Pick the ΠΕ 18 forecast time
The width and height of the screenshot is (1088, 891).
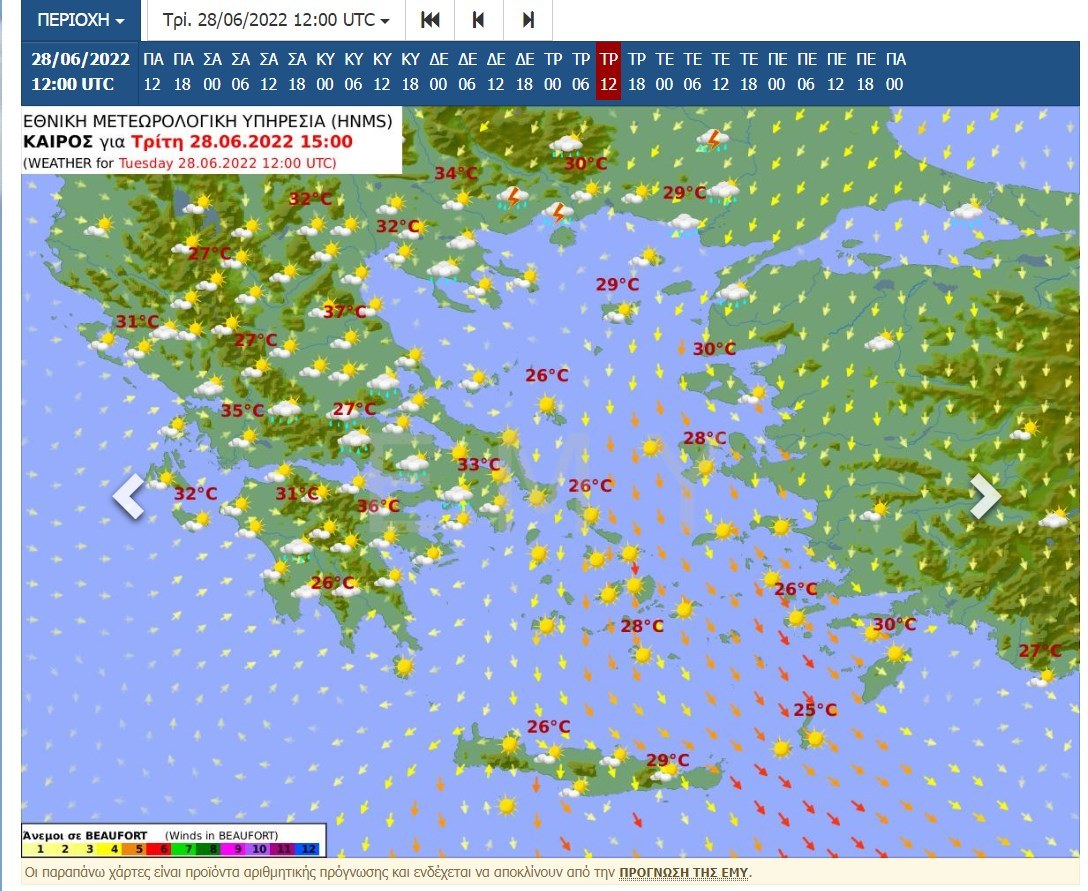coord(866,71)
